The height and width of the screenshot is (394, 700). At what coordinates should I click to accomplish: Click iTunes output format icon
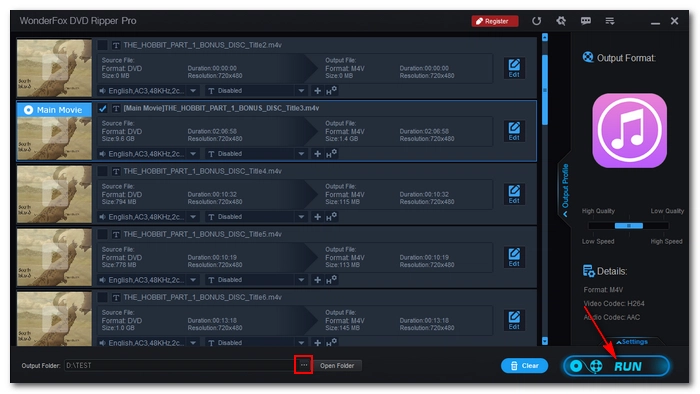(629, 130)
